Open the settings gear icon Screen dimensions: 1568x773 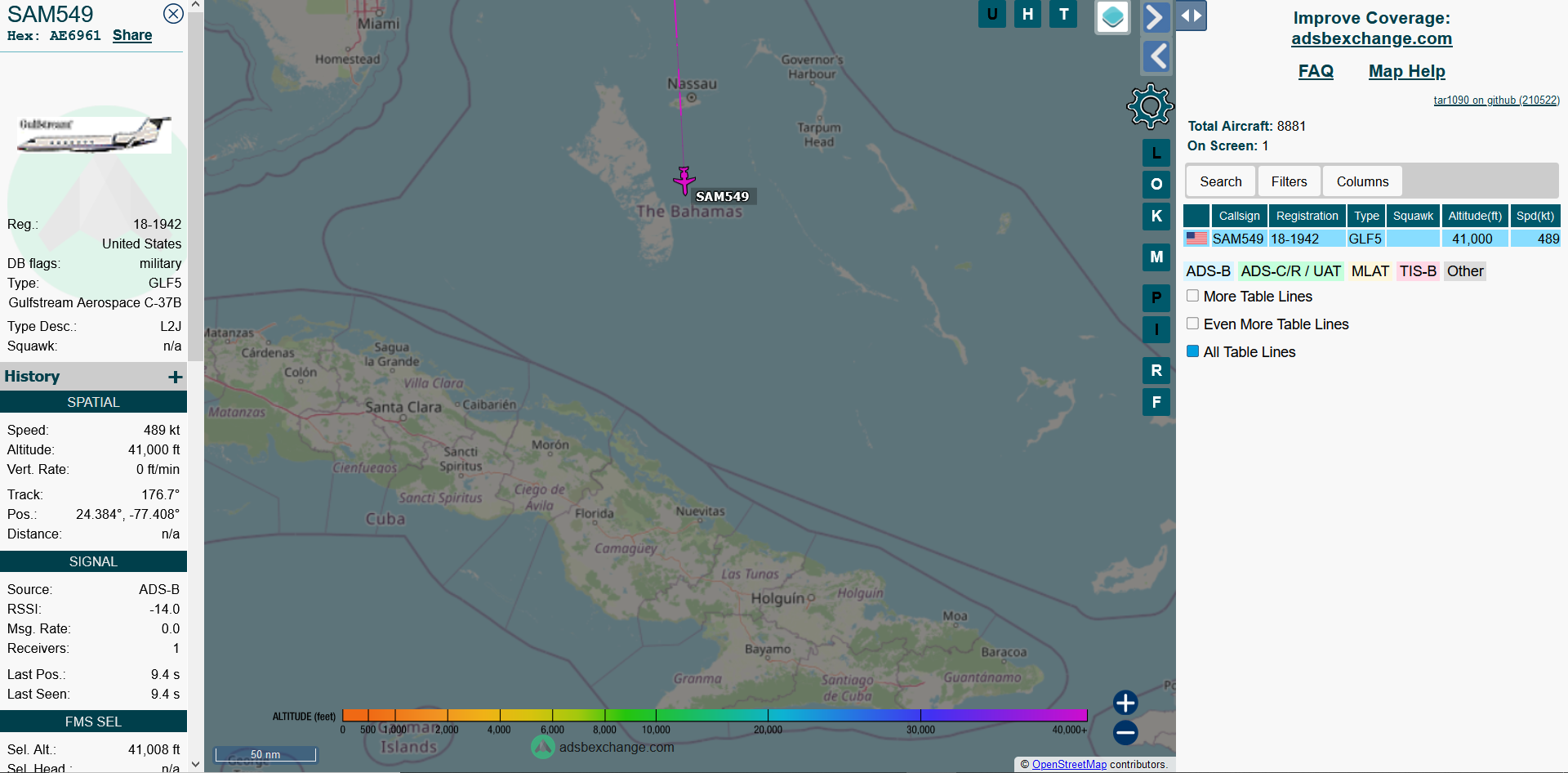pos(1150,105)
